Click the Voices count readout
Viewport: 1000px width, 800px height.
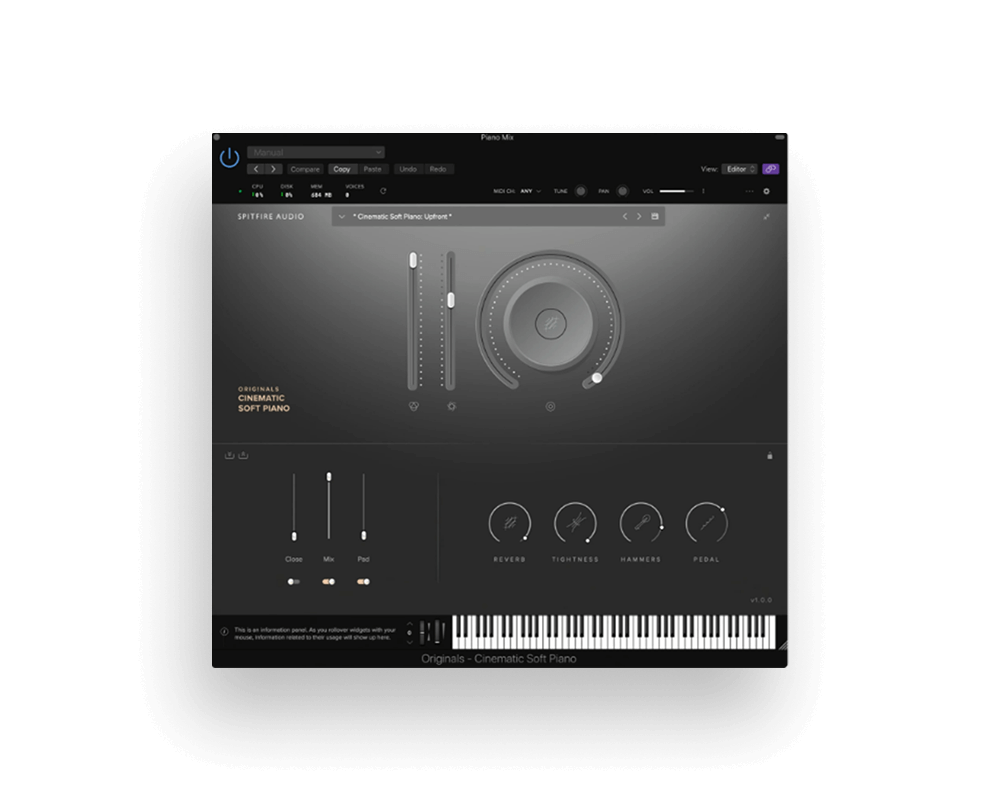355,191
